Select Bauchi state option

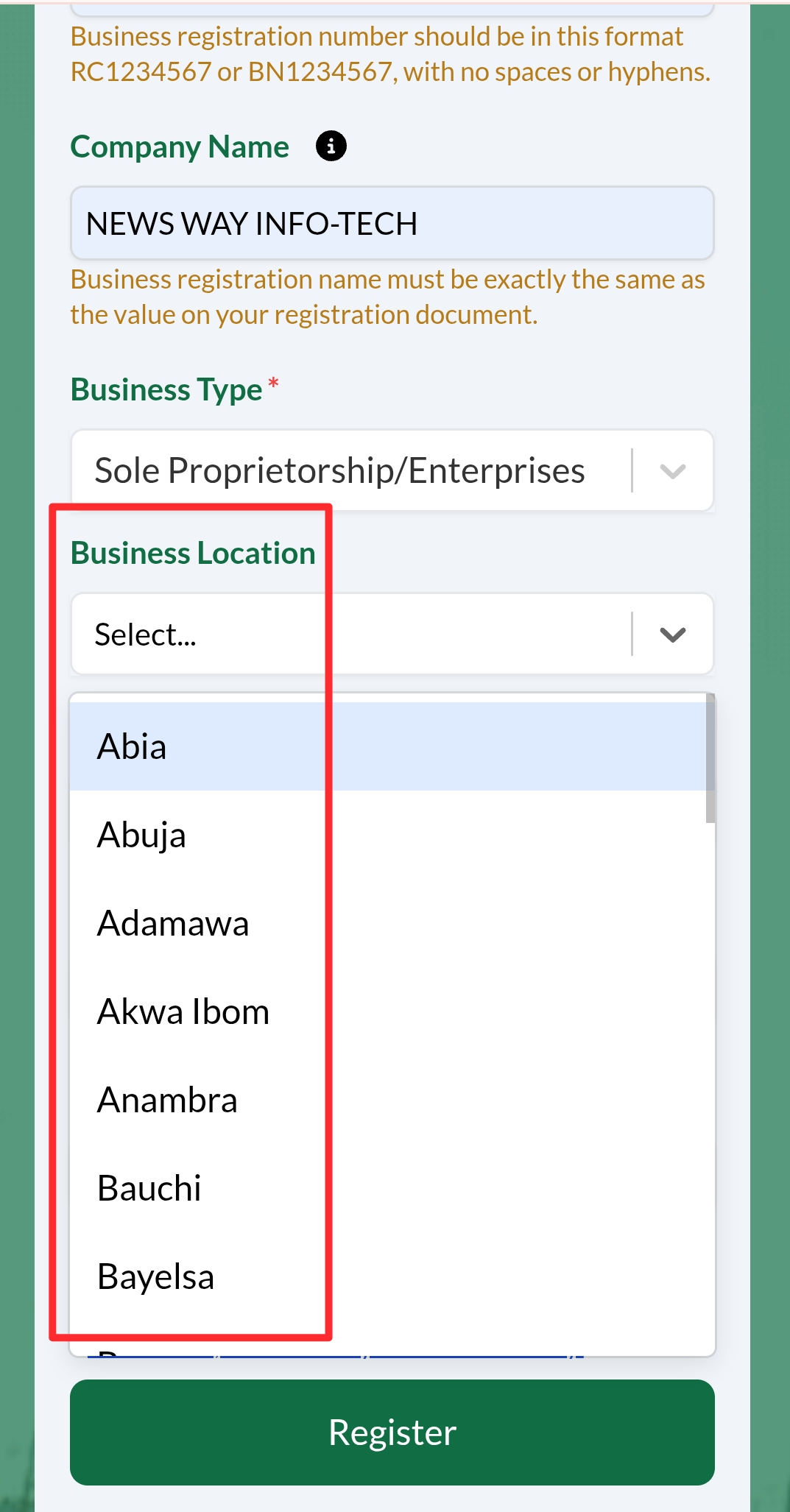pos(149,1188)
